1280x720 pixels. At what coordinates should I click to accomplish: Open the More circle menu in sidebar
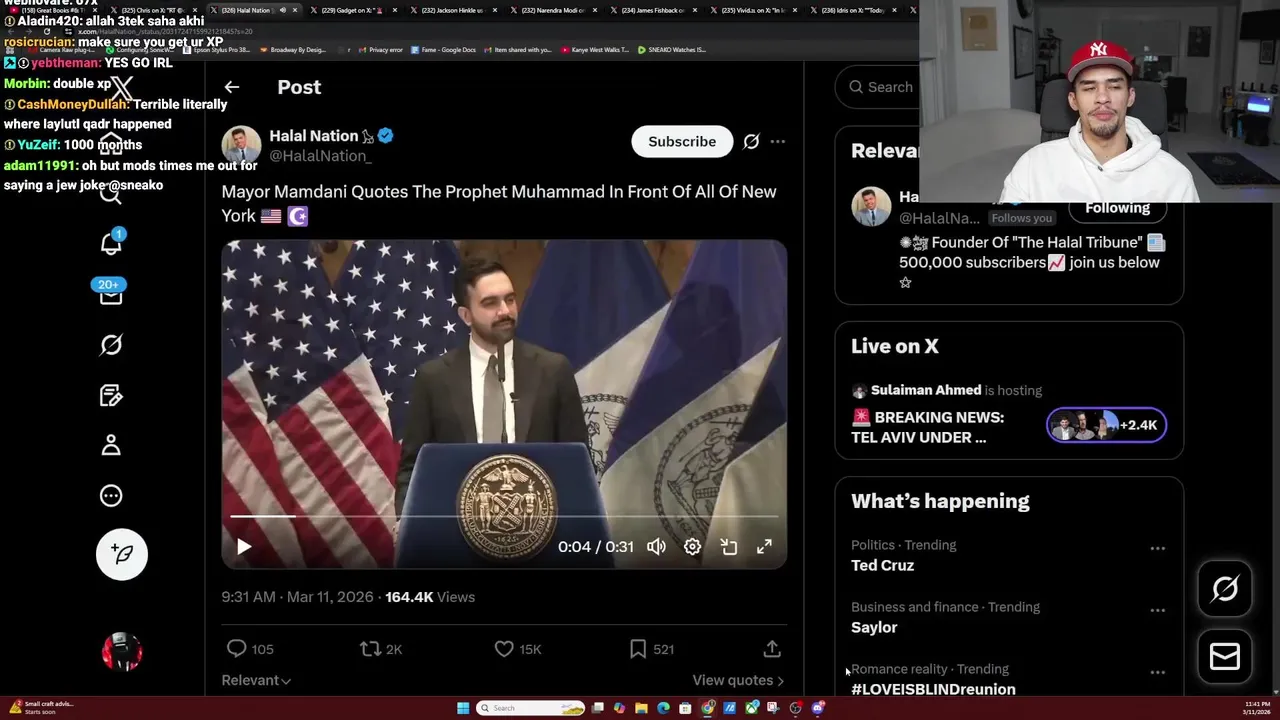tap(111, 496)
